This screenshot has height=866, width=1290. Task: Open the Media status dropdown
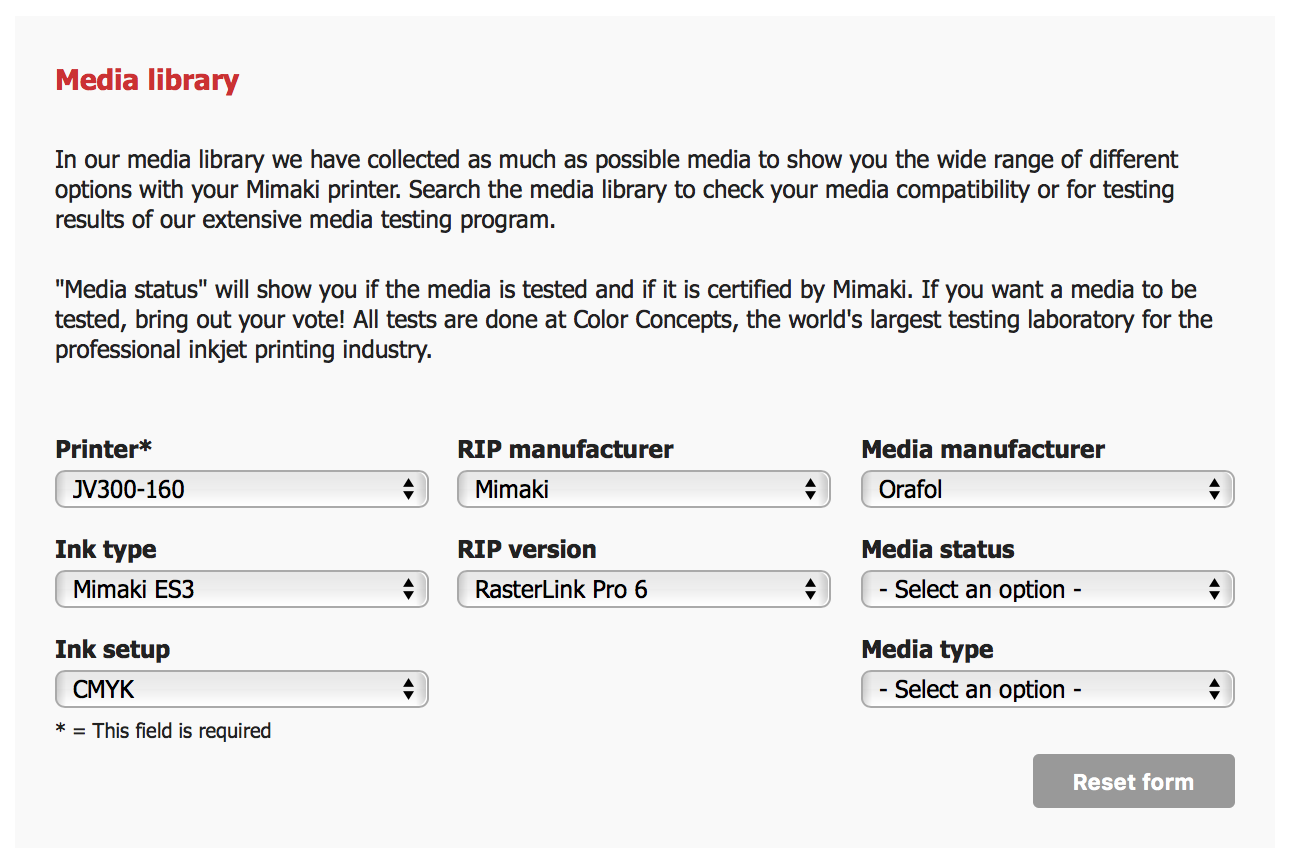pos(1048,589)
